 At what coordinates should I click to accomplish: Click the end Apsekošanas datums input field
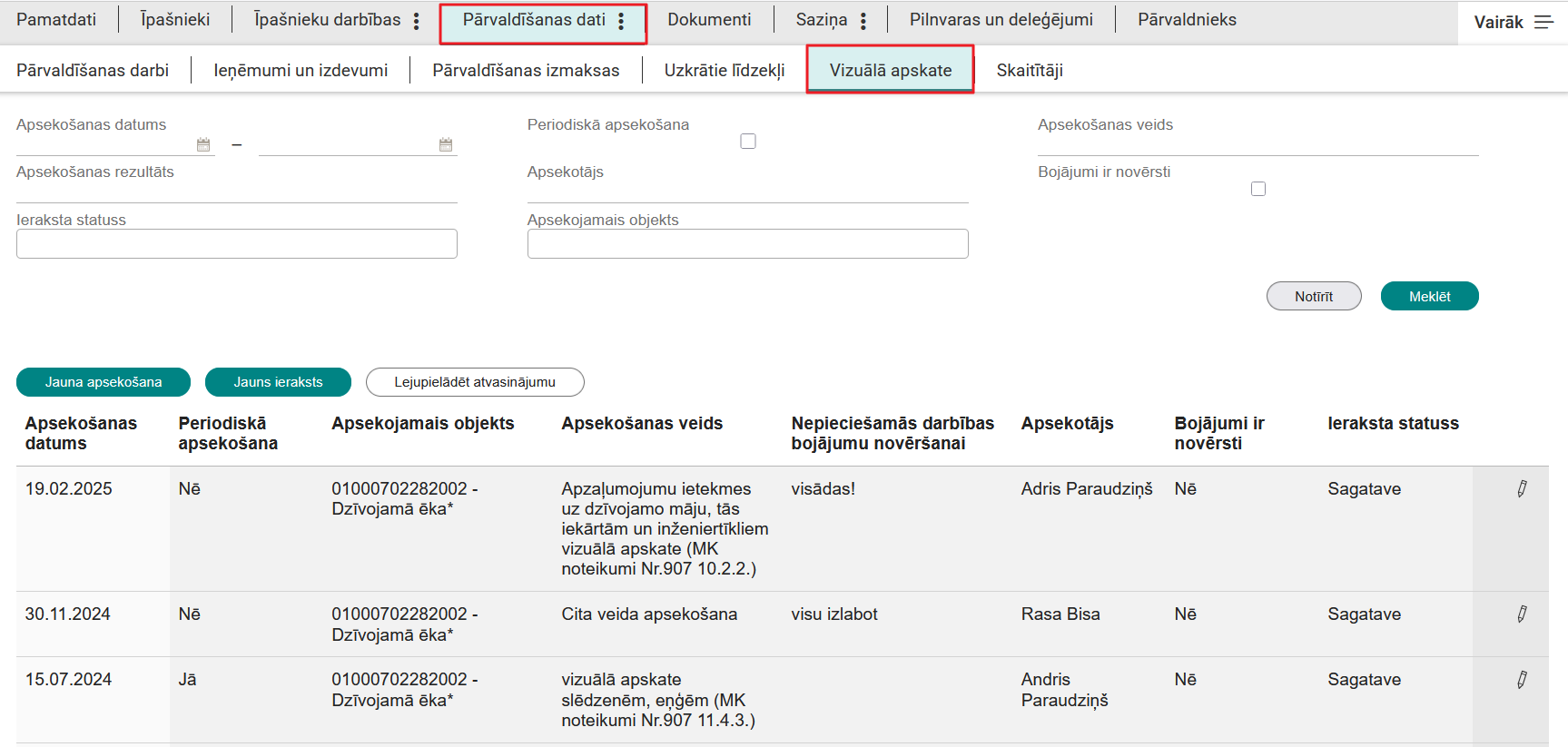(348, 144)
